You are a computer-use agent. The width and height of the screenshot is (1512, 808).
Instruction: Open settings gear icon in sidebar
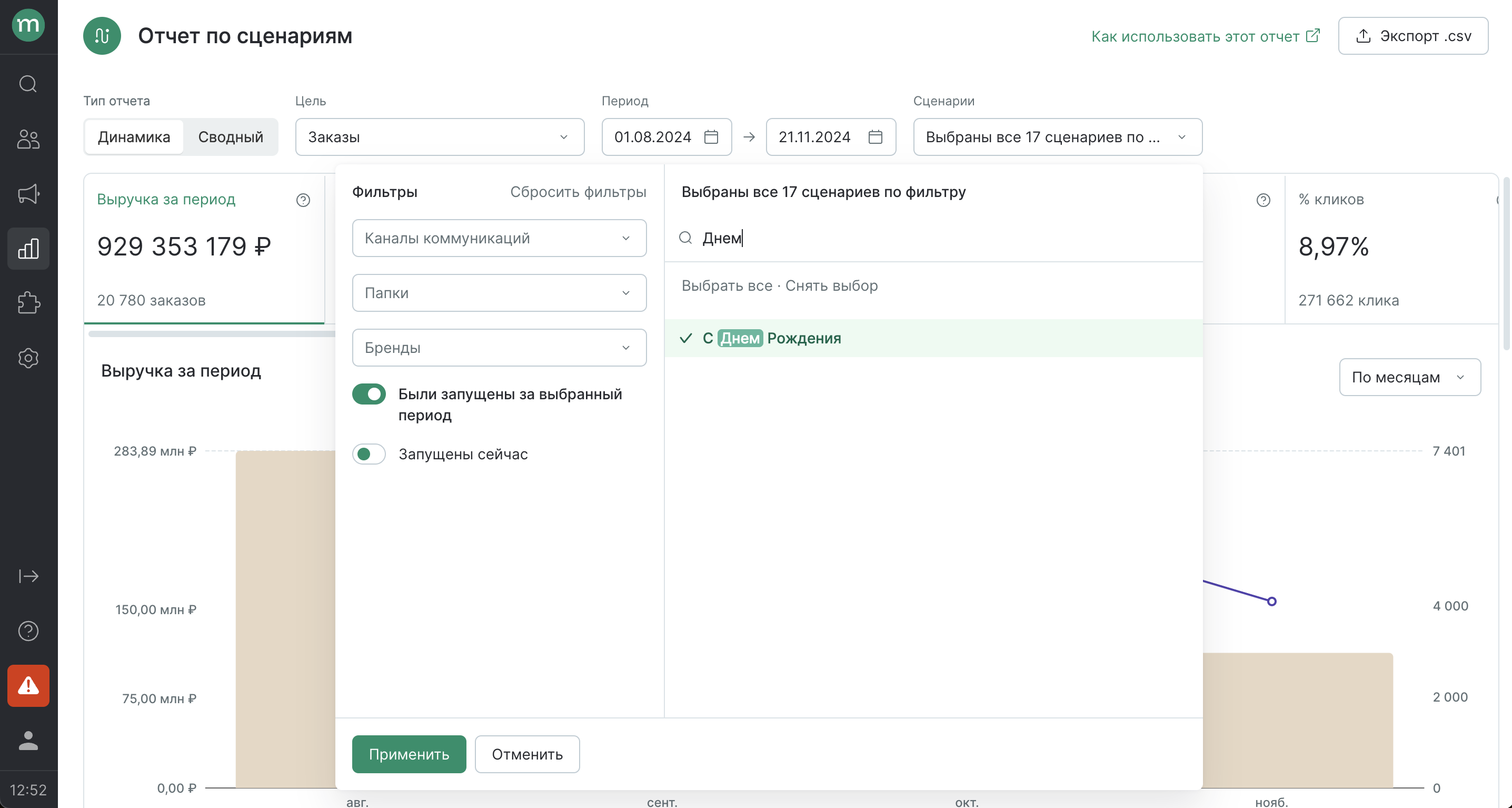[28, 358]
